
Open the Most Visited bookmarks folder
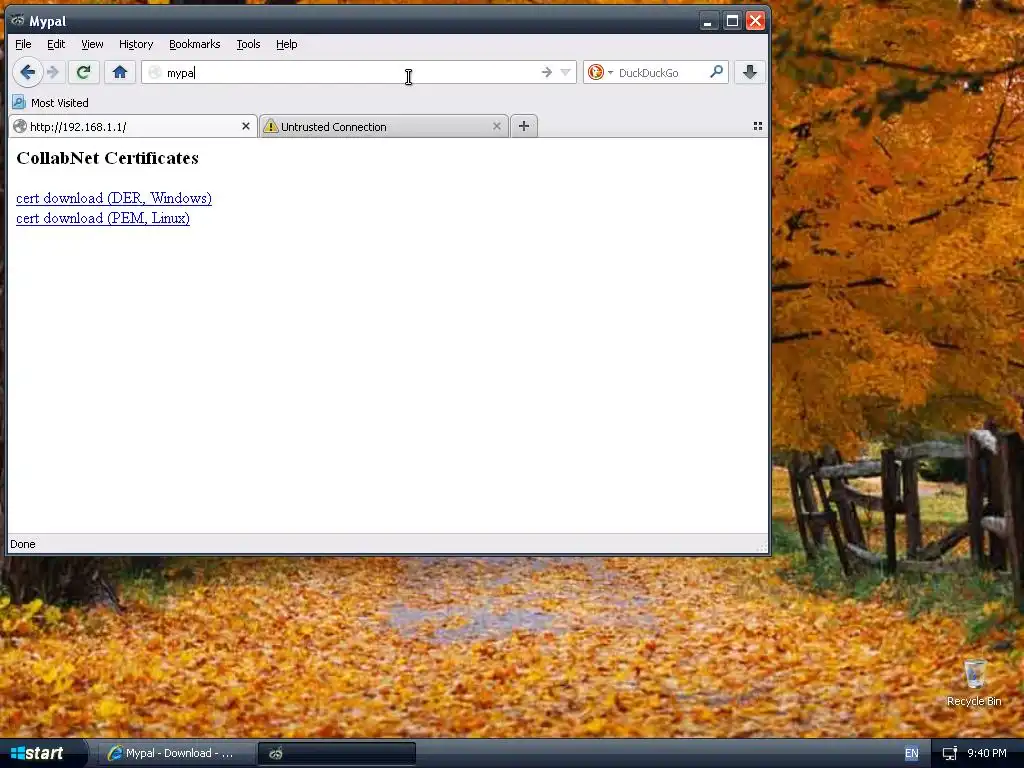pyautogui.click(x=50, y=103)
